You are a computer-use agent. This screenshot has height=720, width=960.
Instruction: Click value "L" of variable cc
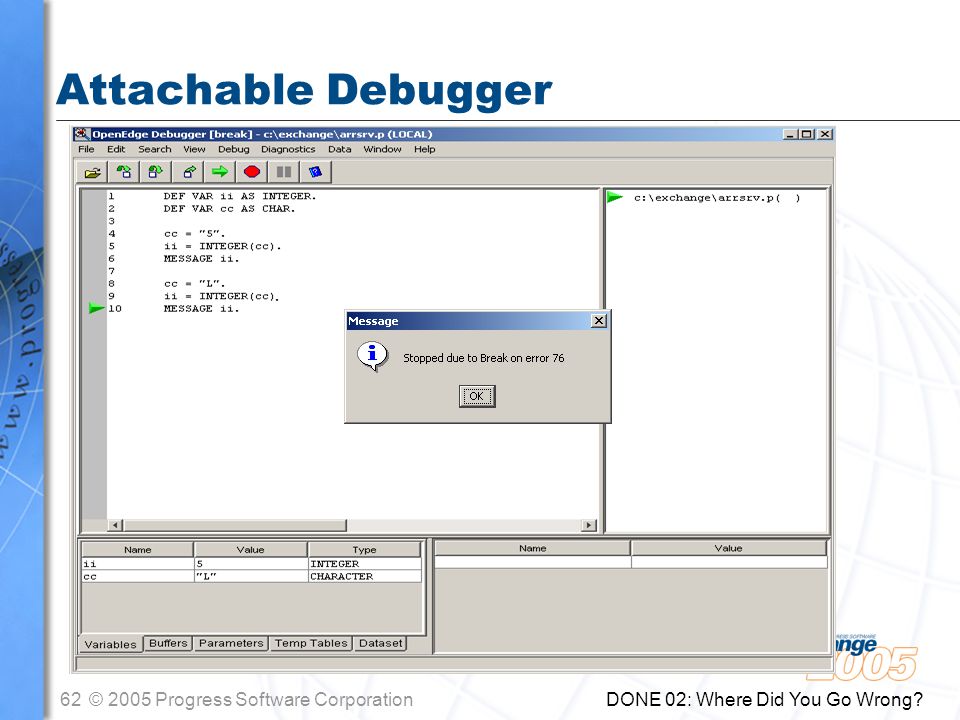[250, 576]
